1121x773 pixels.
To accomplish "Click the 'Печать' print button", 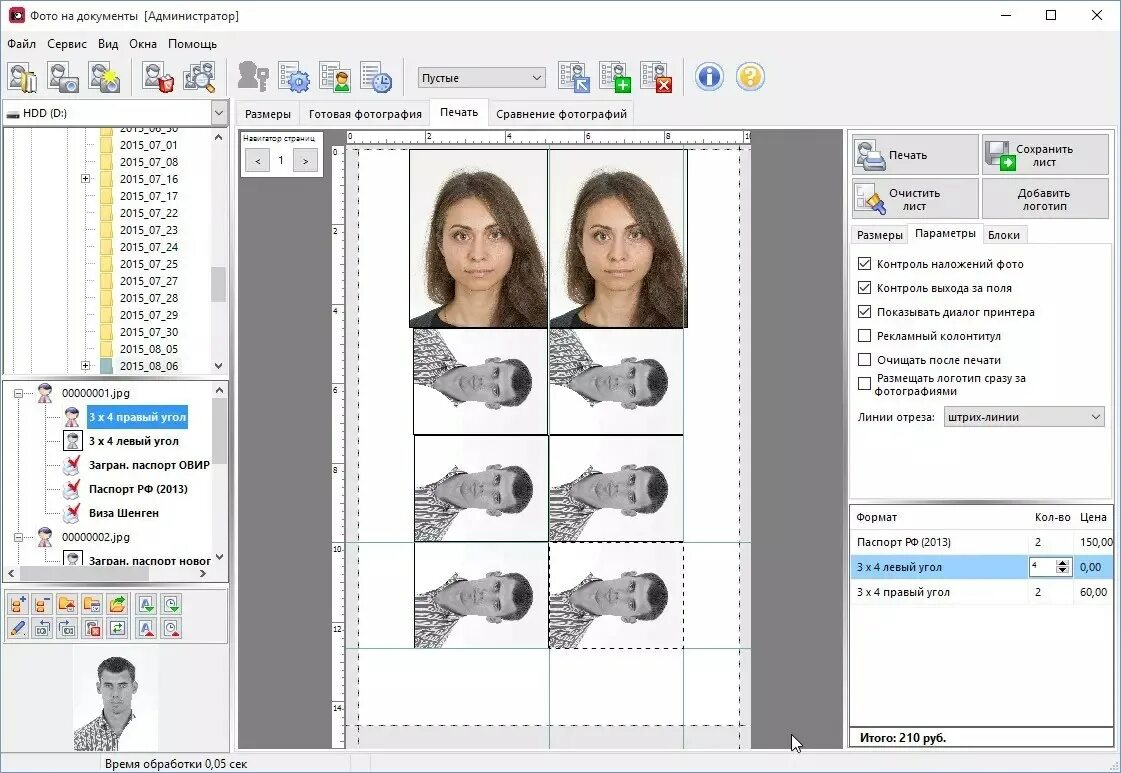I will pos(915,155).
